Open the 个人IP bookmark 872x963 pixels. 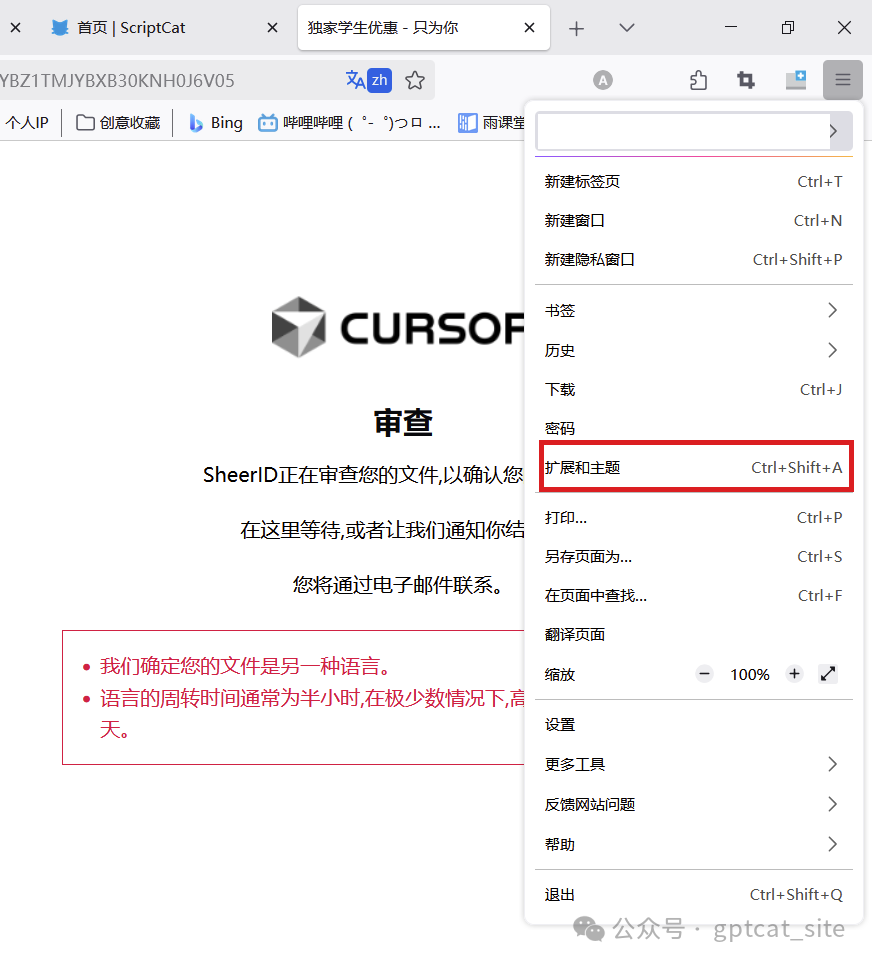pos(27,123)
